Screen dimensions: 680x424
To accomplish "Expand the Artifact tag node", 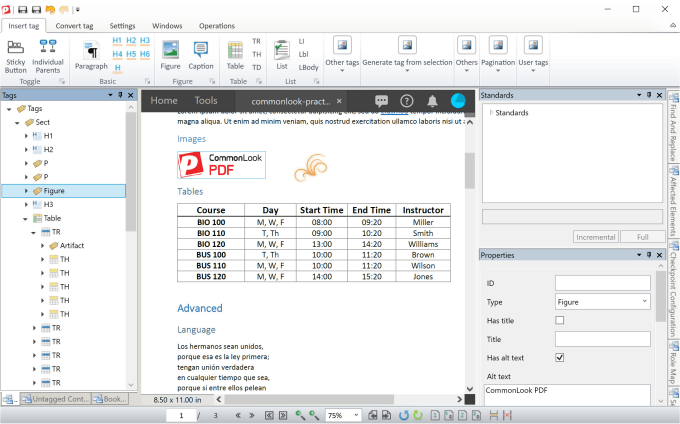I will [42, 246].
